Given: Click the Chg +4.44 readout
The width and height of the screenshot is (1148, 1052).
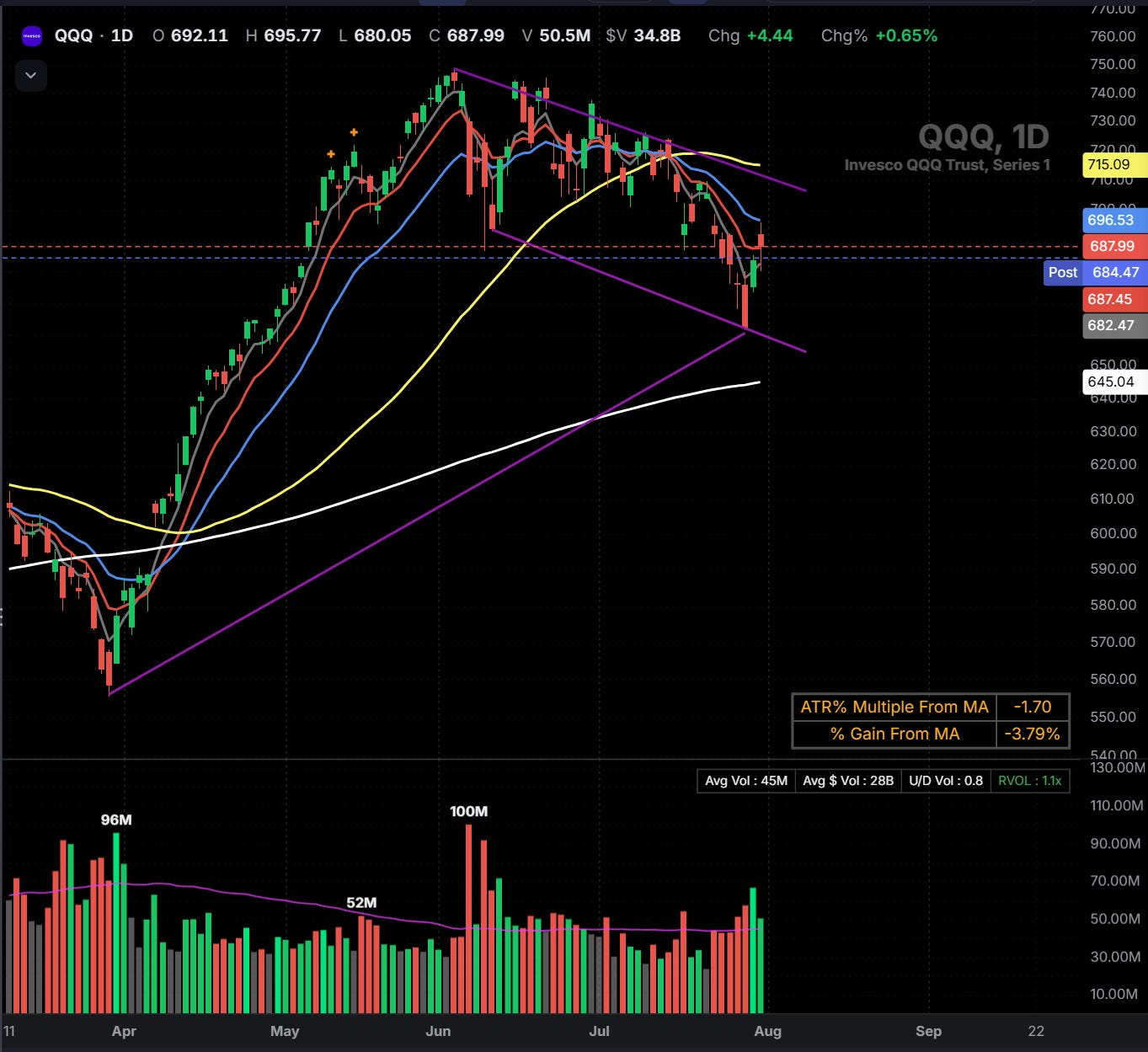Looking at the screenshot, I should click(x=750, y=36).
